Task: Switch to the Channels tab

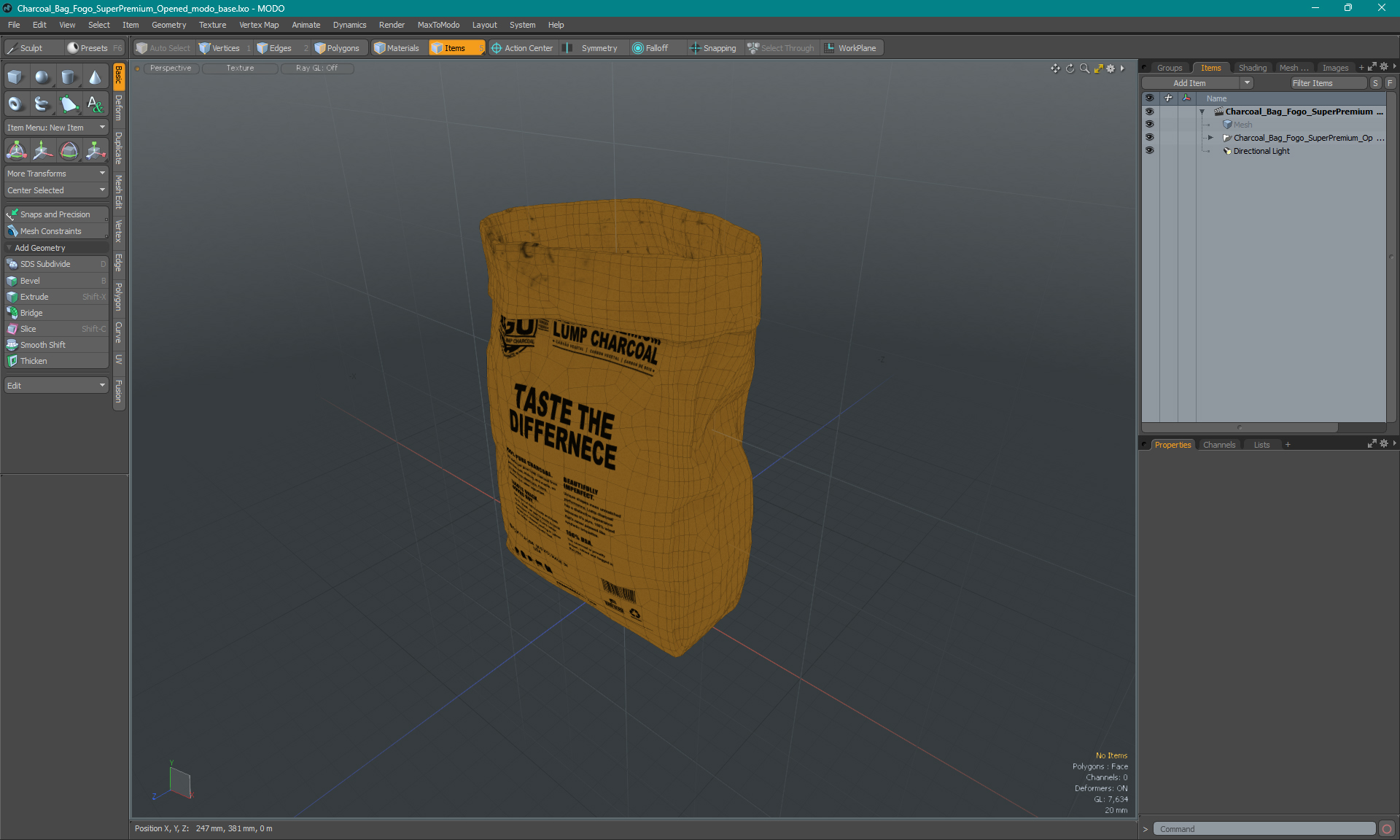Action: coord(1219,445)
